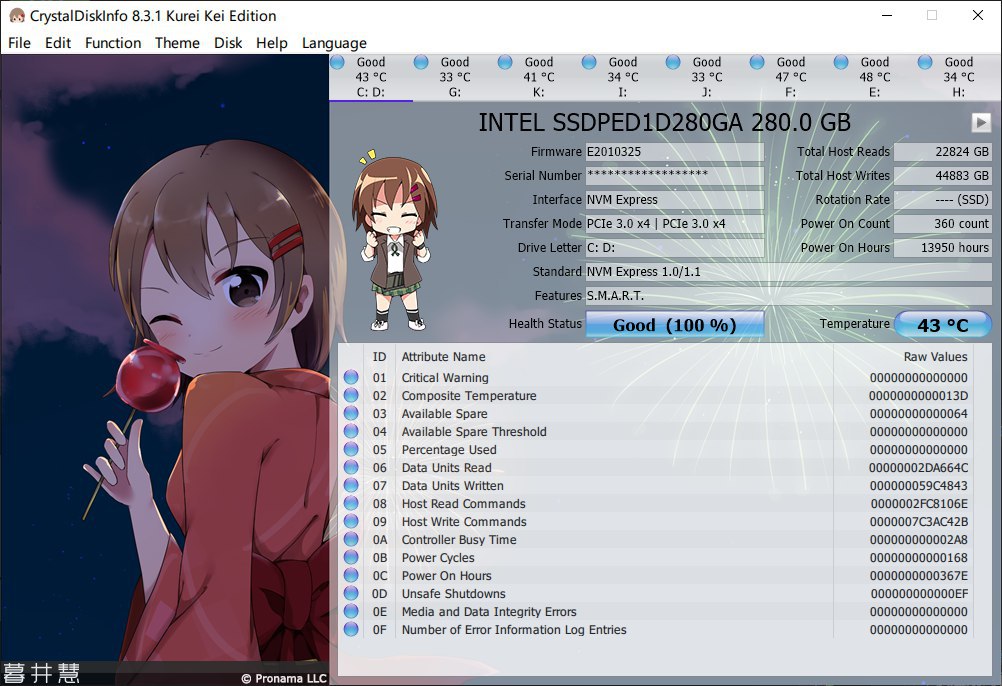Viewport: 1002px width, 686px height.
Task: Click status orb for Power Cycles
Action: pyautogui.click(x=351, y=557)
